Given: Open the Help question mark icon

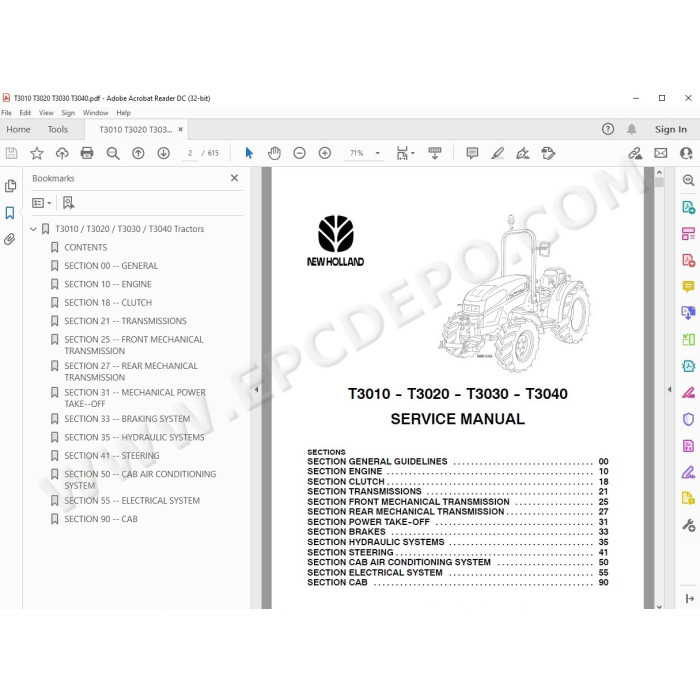Looking at the screenshot, I should pos(608,129).
